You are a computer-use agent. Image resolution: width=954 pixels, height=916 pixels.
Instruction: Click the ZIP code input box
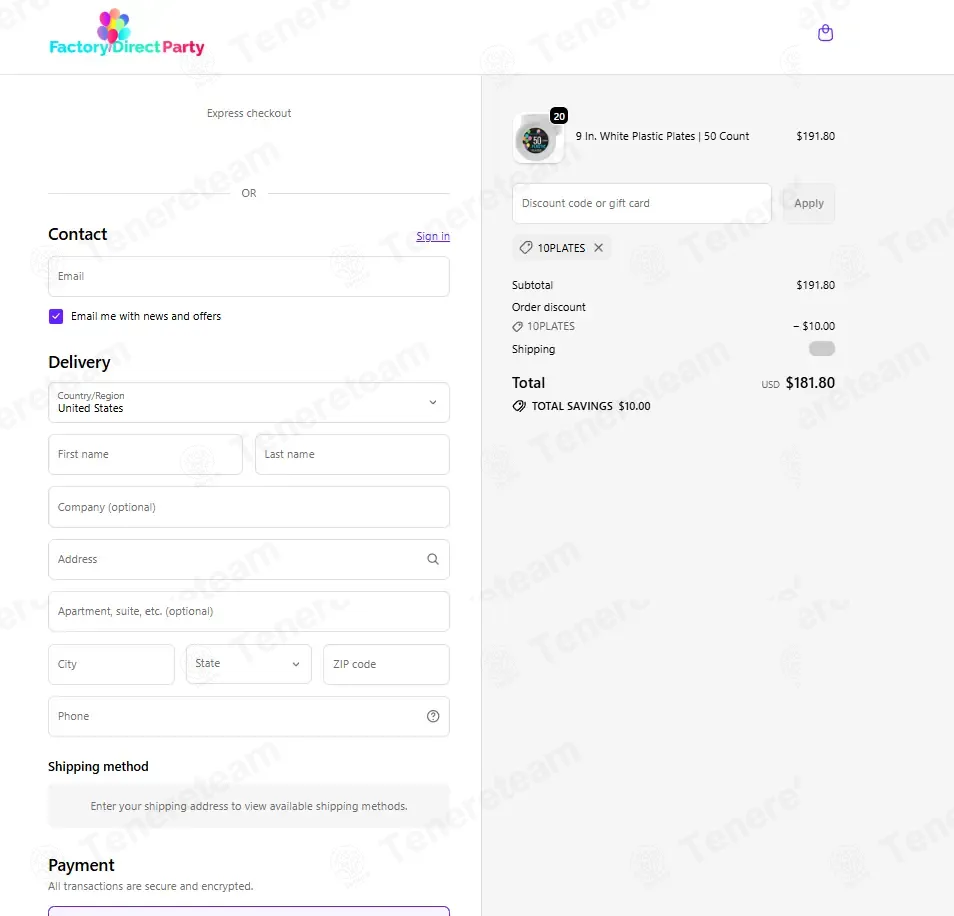(386, 664)
